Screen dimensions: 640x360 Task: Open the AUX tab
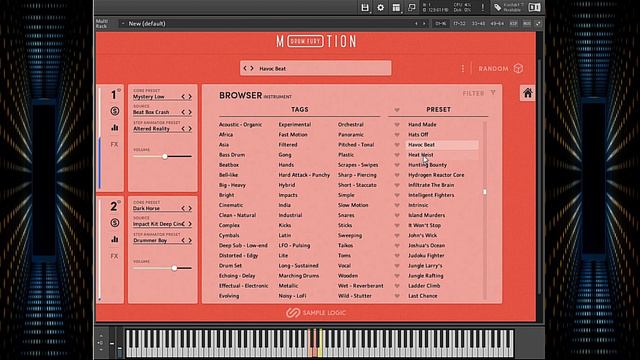(x=527, y=24)
